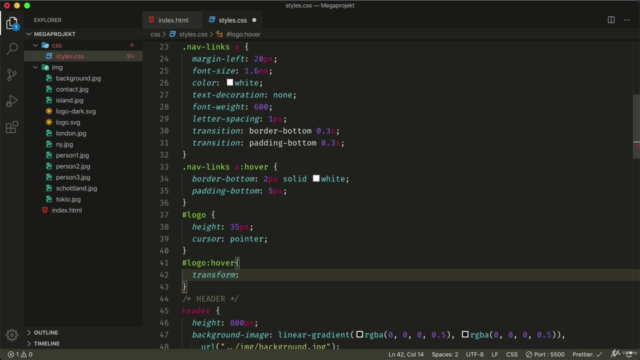640x360 pixels.
Task: Click the EXPLORER panel title
Action: (47, 20)
